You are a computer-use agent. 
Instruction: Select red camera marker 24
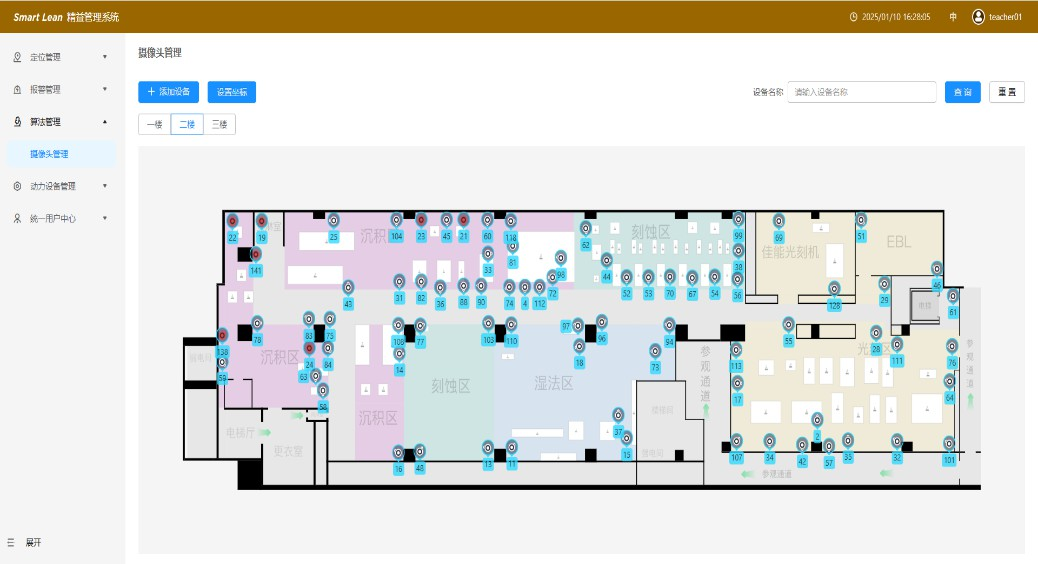(309, 348)
